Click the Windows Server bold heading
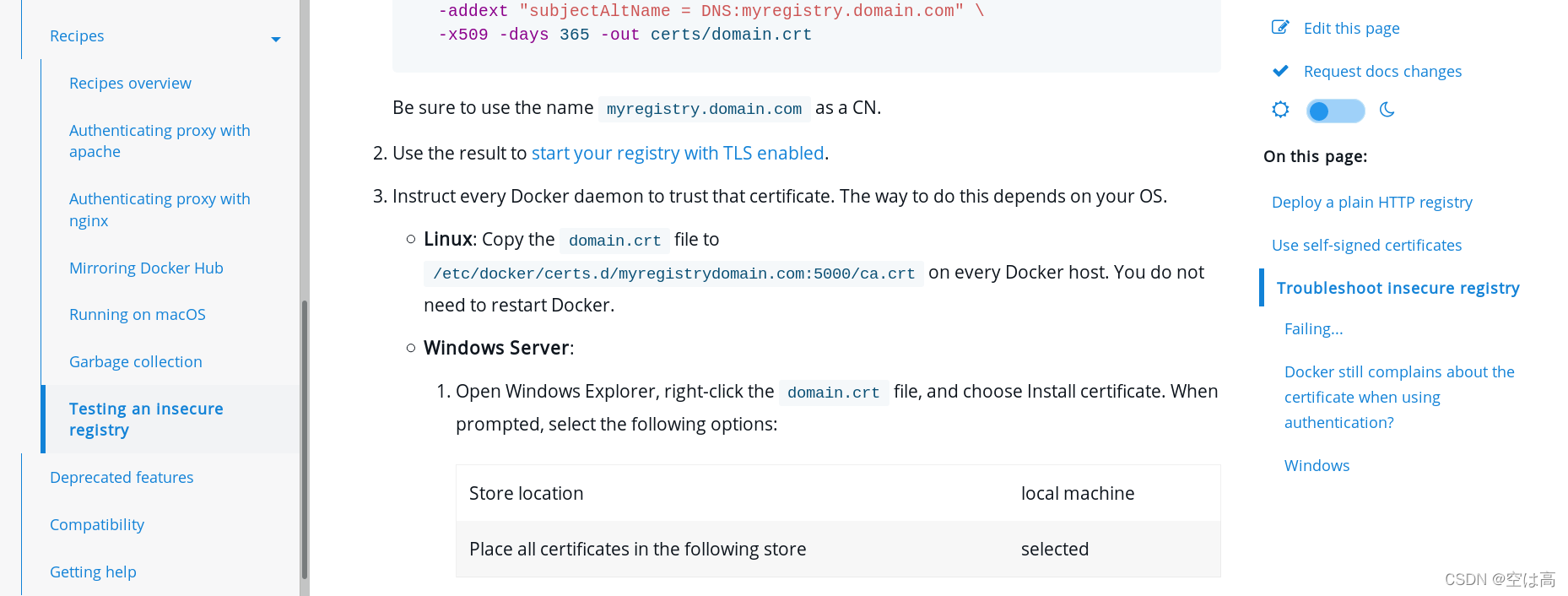Screen dimensions: 1568x596 tap(496, 348)
